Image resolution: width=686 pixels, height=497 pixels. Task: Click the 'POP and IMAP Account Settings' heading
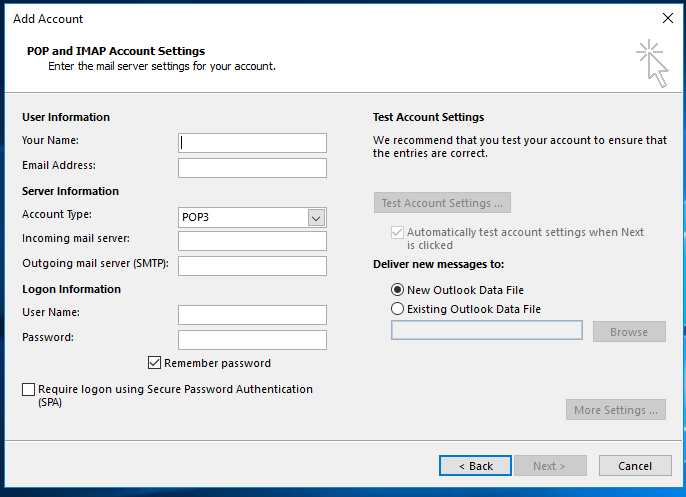pos(116,51)
